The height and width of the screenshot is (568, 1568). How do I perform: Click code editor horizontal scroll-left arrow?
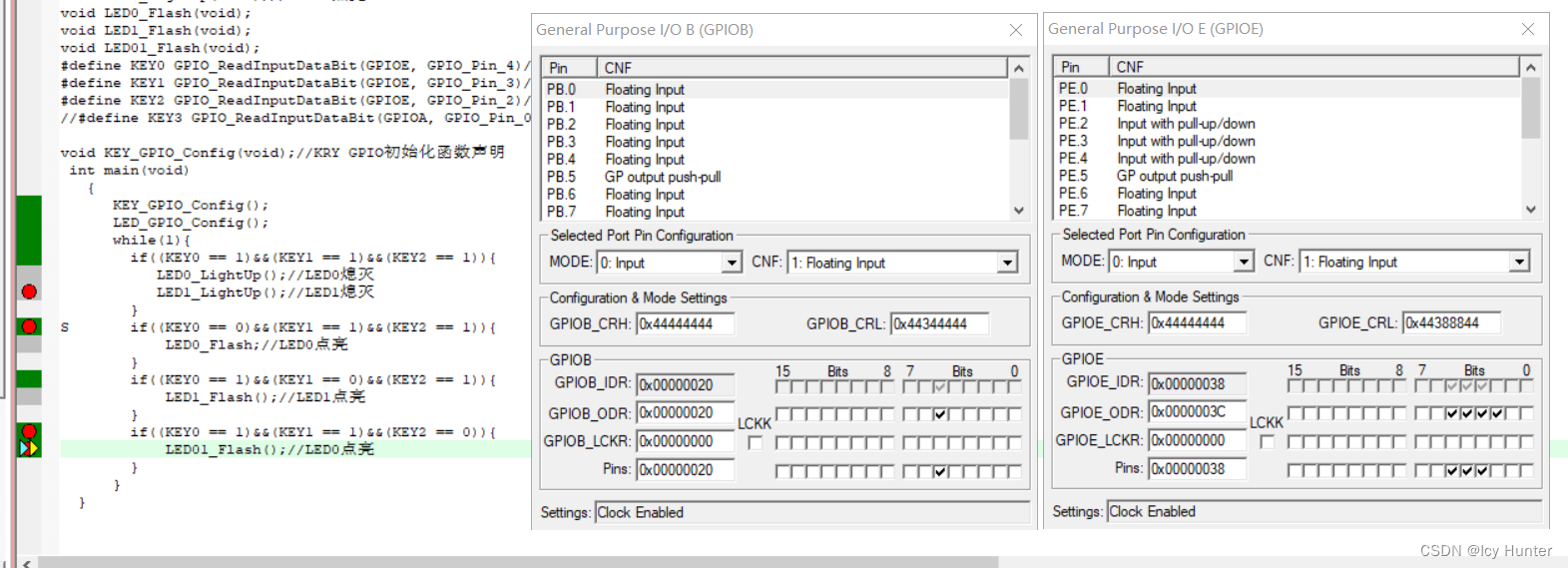[x=27, y=563]
